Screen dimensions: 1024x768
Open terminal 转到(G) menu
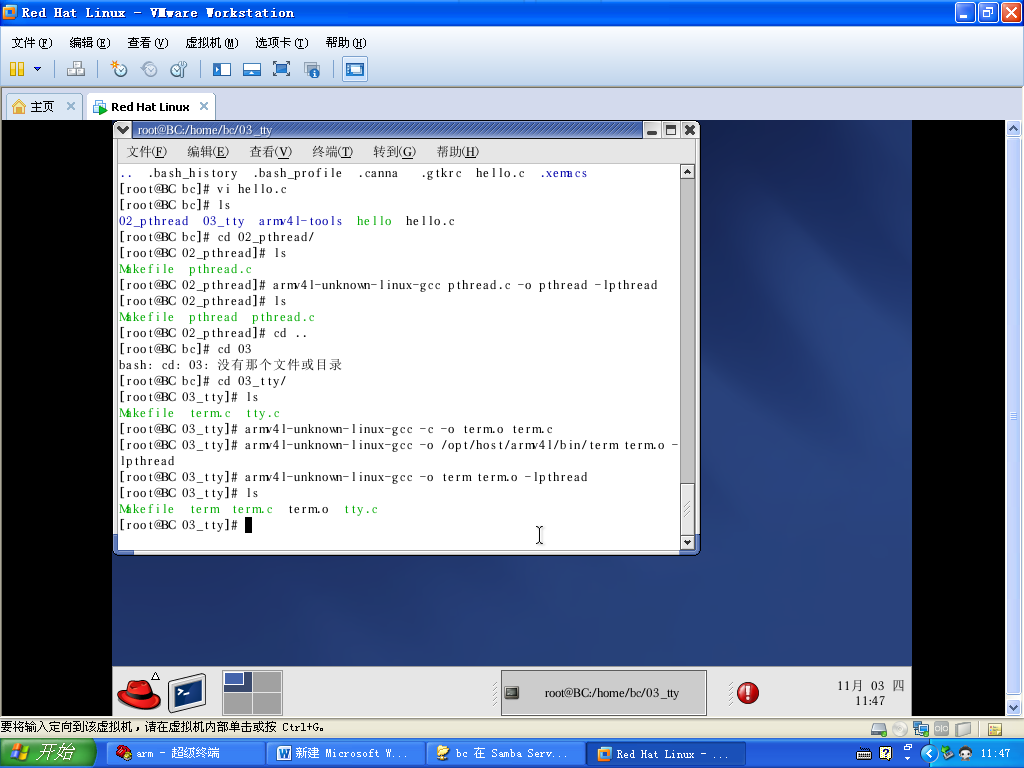[x=394, y=152]
